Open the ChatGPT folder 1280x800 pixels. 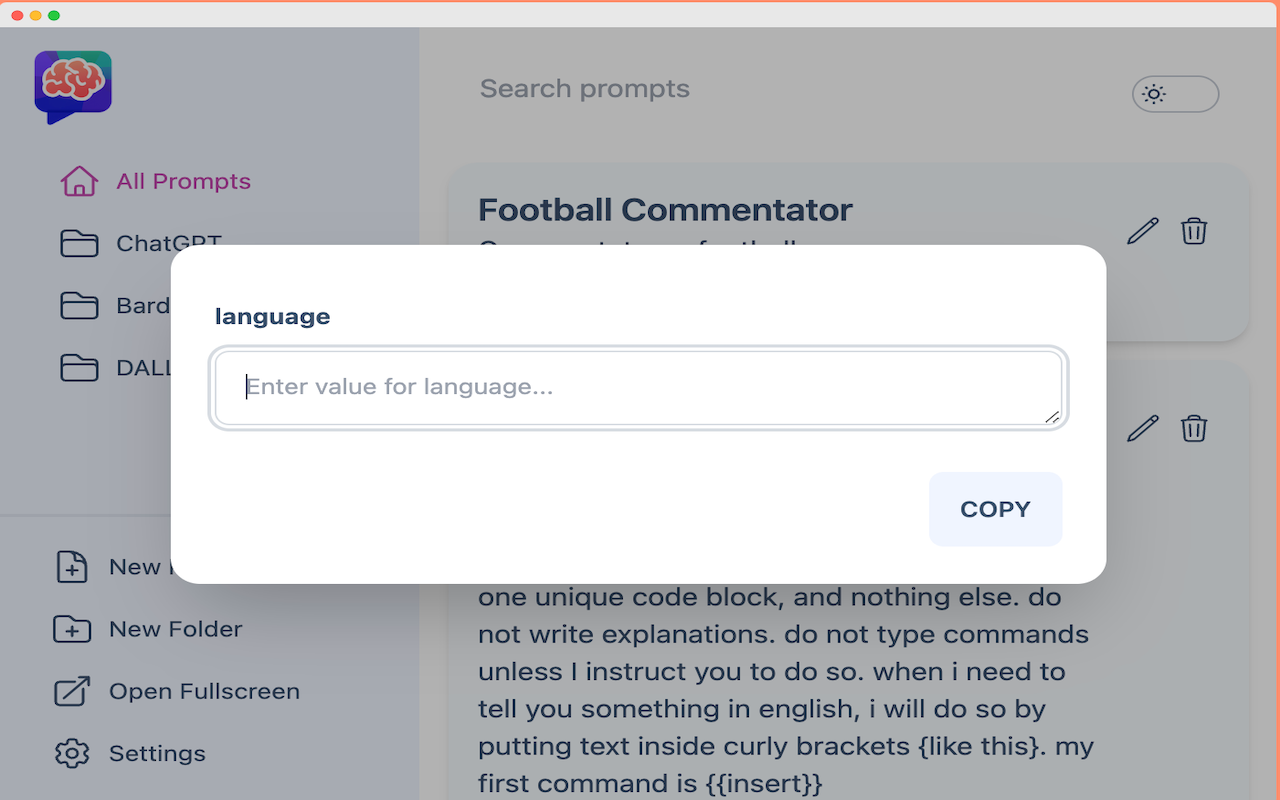[x=79, y=243]
